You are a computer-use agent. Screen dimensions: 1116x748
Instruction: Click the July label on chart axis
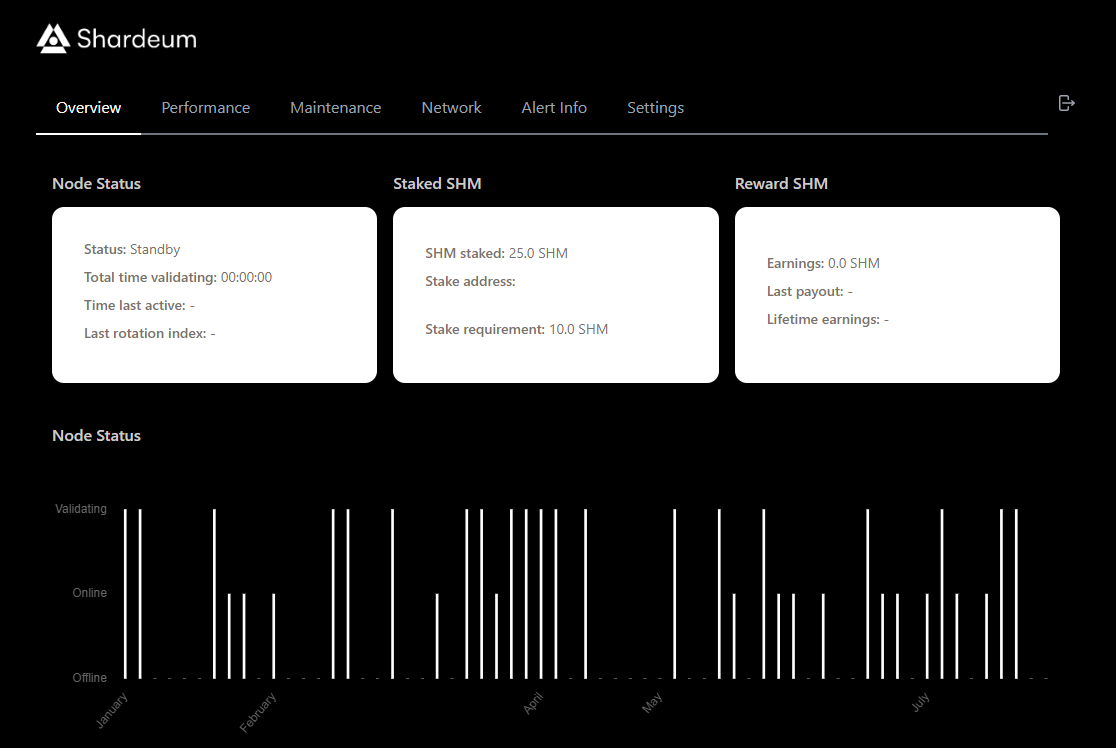pyautogui.click(x=920, y=702)
